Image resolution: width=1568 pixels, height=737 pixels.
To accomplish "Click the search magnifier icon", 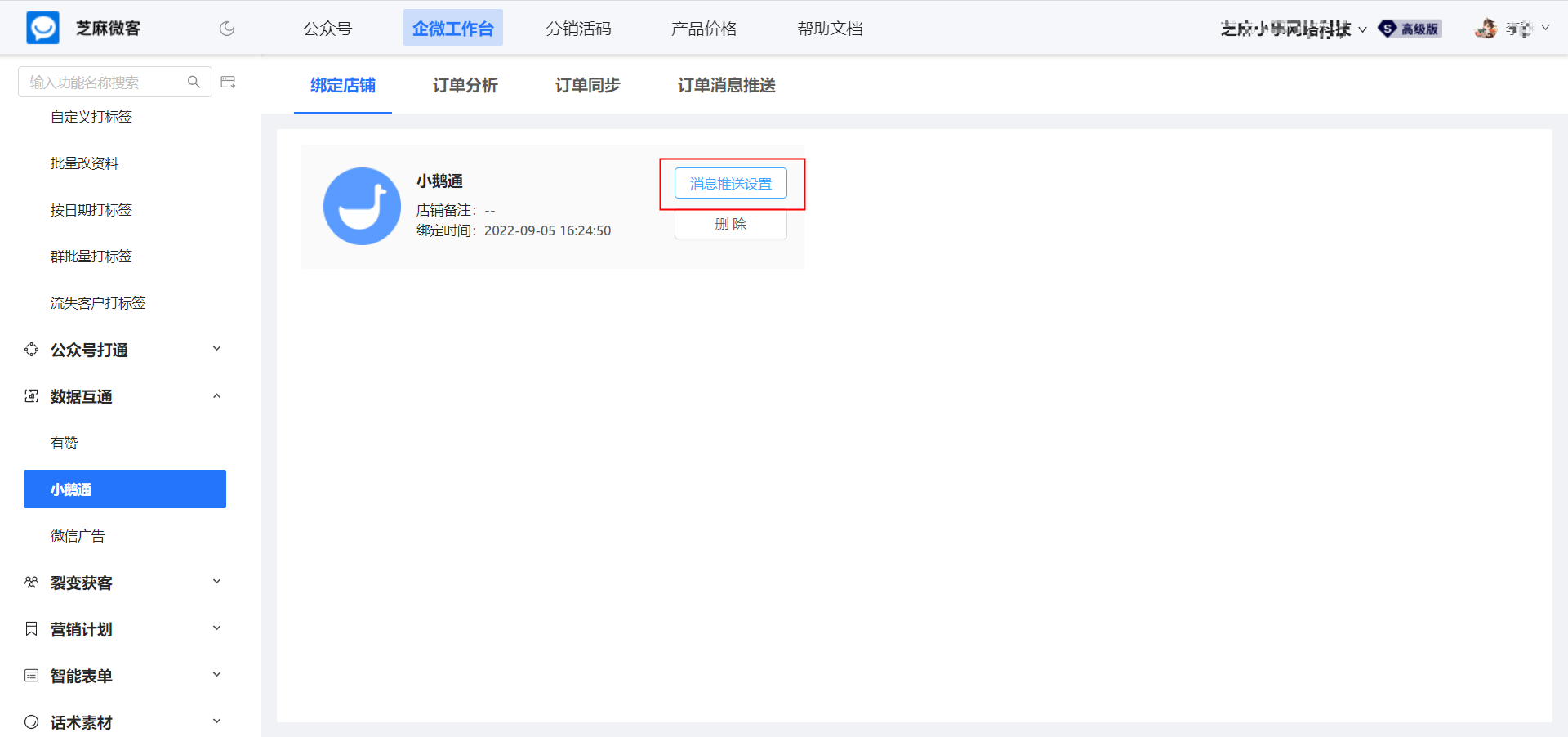I will [x=194, y=82].
